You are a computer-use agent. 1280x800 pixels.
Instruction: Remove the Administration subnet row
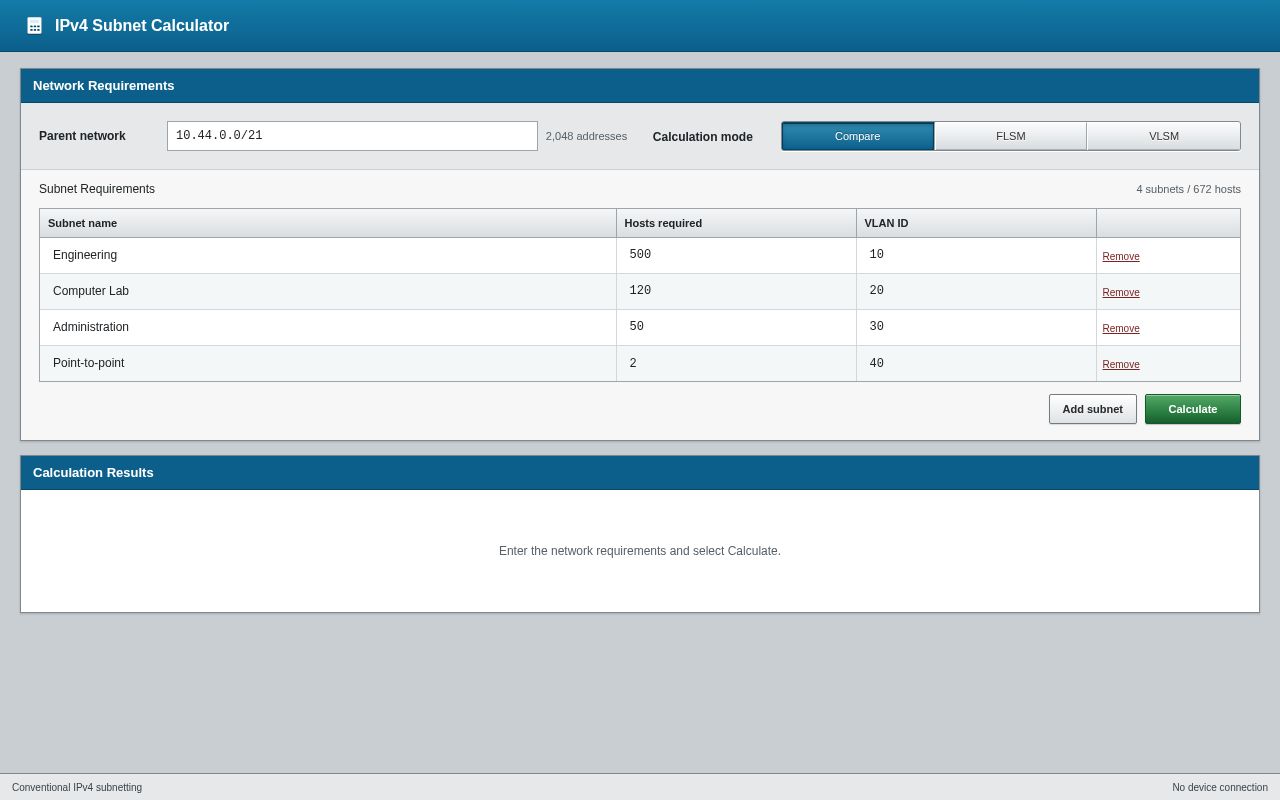tap(1121, 328)
